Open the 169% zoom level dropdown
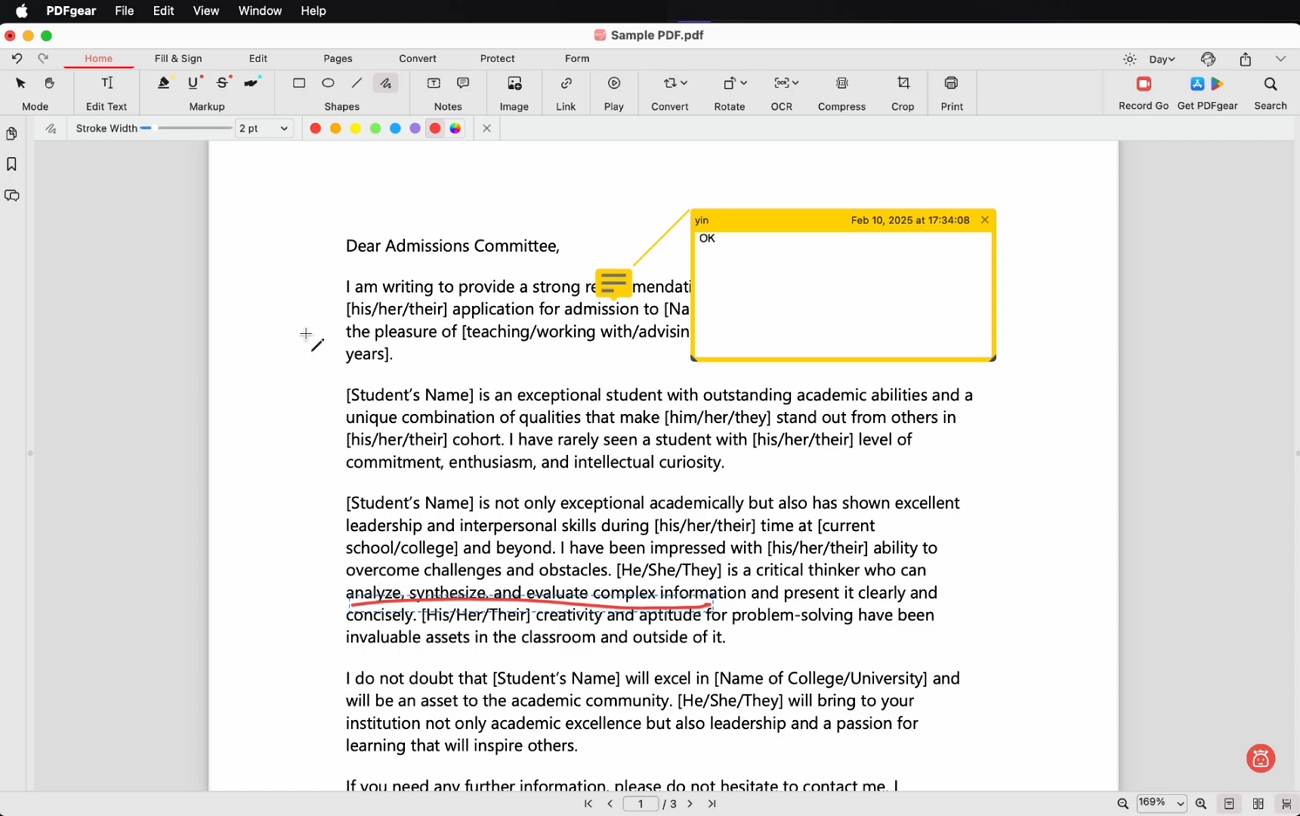1300x816 pixels. coord(1161,803)
